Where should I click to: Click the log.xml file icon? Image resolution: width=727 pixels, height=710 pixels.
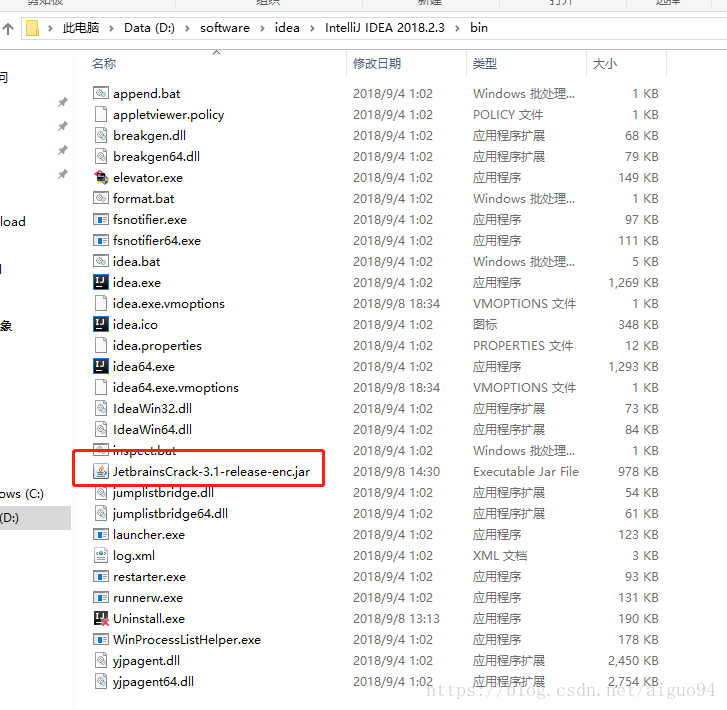point(101,555)
